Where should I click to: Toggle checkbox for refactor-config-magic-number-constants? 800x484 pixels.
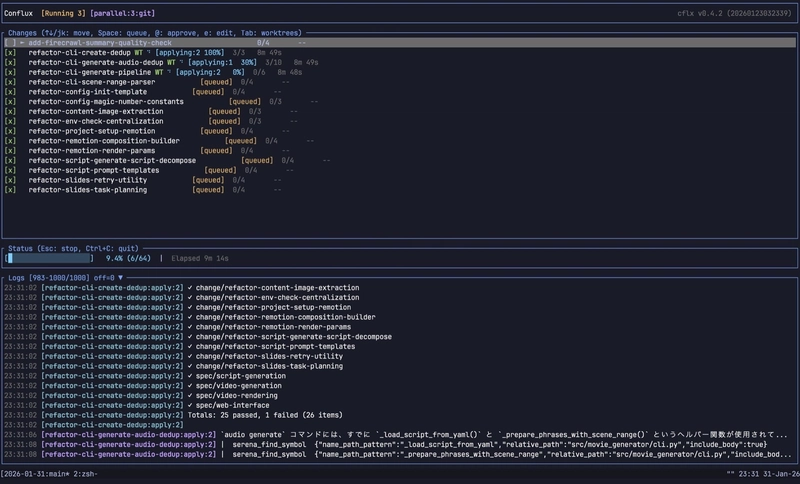point(10,101)
